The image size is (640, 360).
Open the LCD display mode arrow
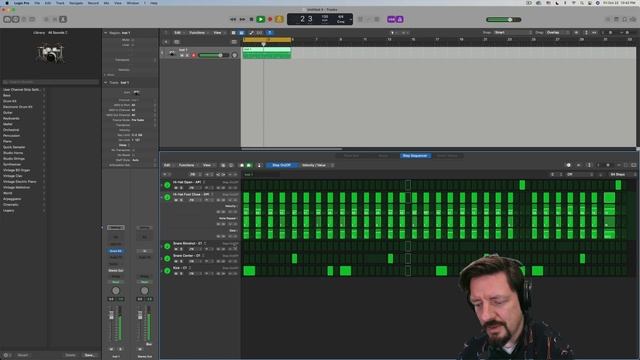pyautogui.click(x=351, y=19)
